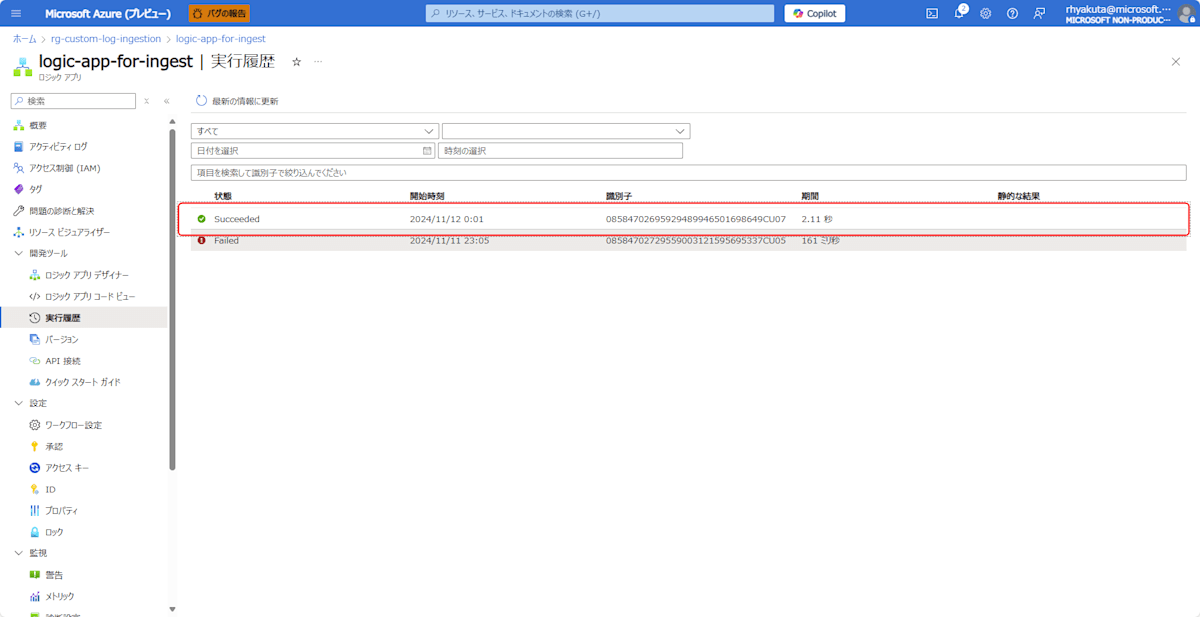This screenshot has width=1200, height=617.
Task: Open portal settings gear
Action: tap(986, 13)
